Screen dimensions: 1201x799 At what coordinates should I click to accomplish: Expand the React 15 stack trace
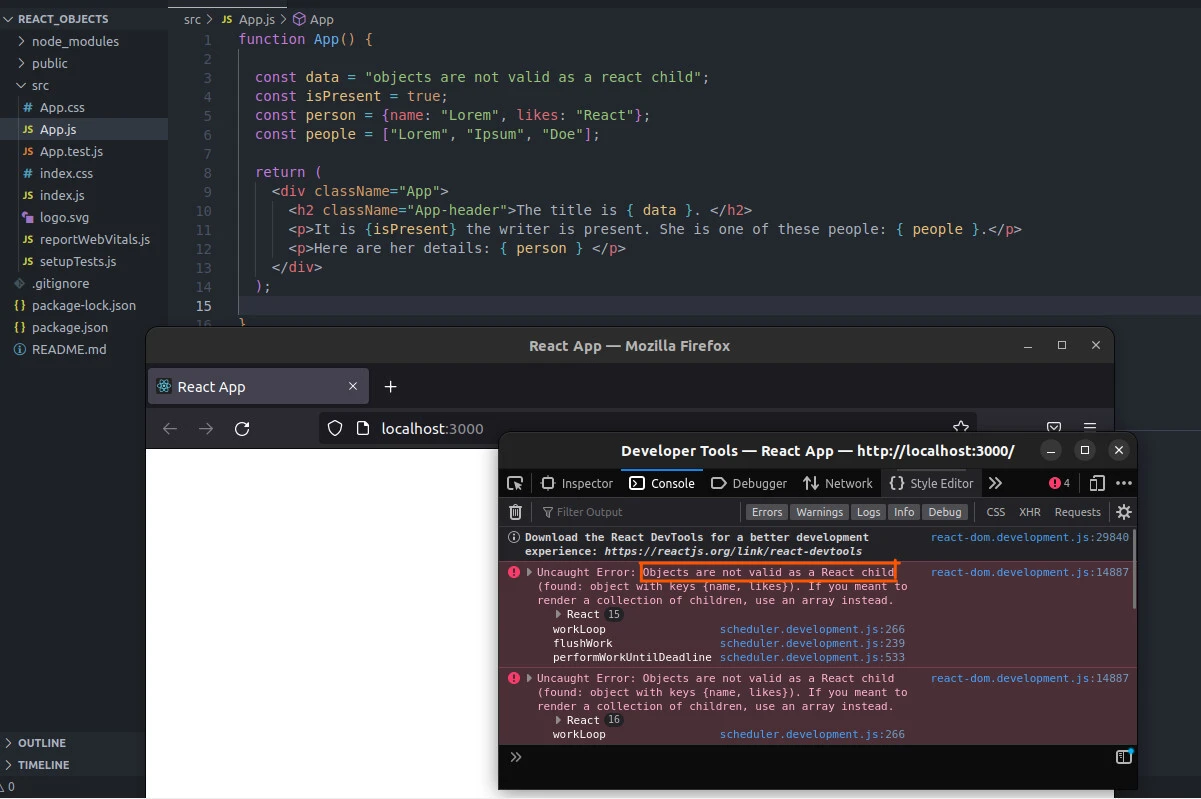pos(558,614)
